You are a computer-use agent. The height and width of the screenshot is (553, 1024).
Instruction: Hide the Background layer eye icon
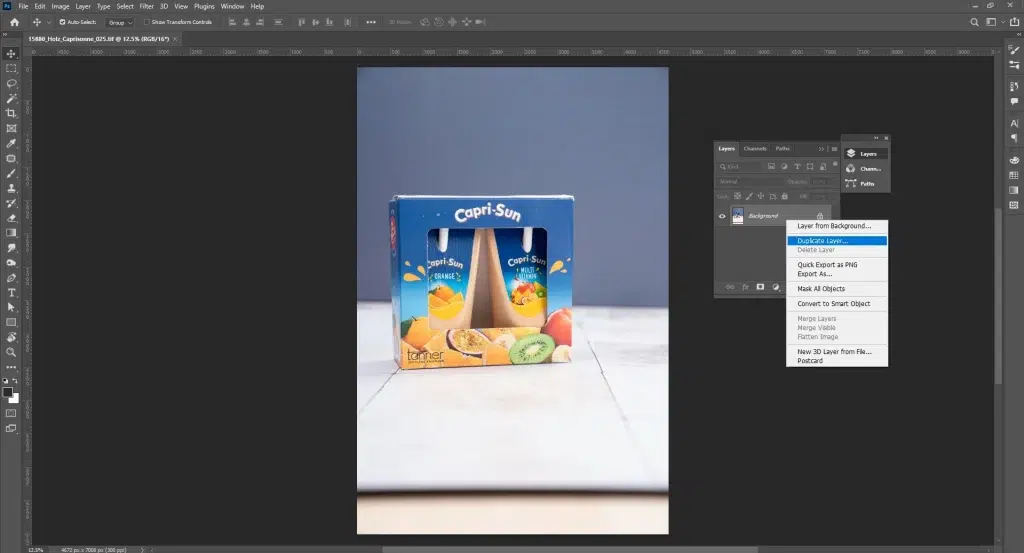(722, 216)
